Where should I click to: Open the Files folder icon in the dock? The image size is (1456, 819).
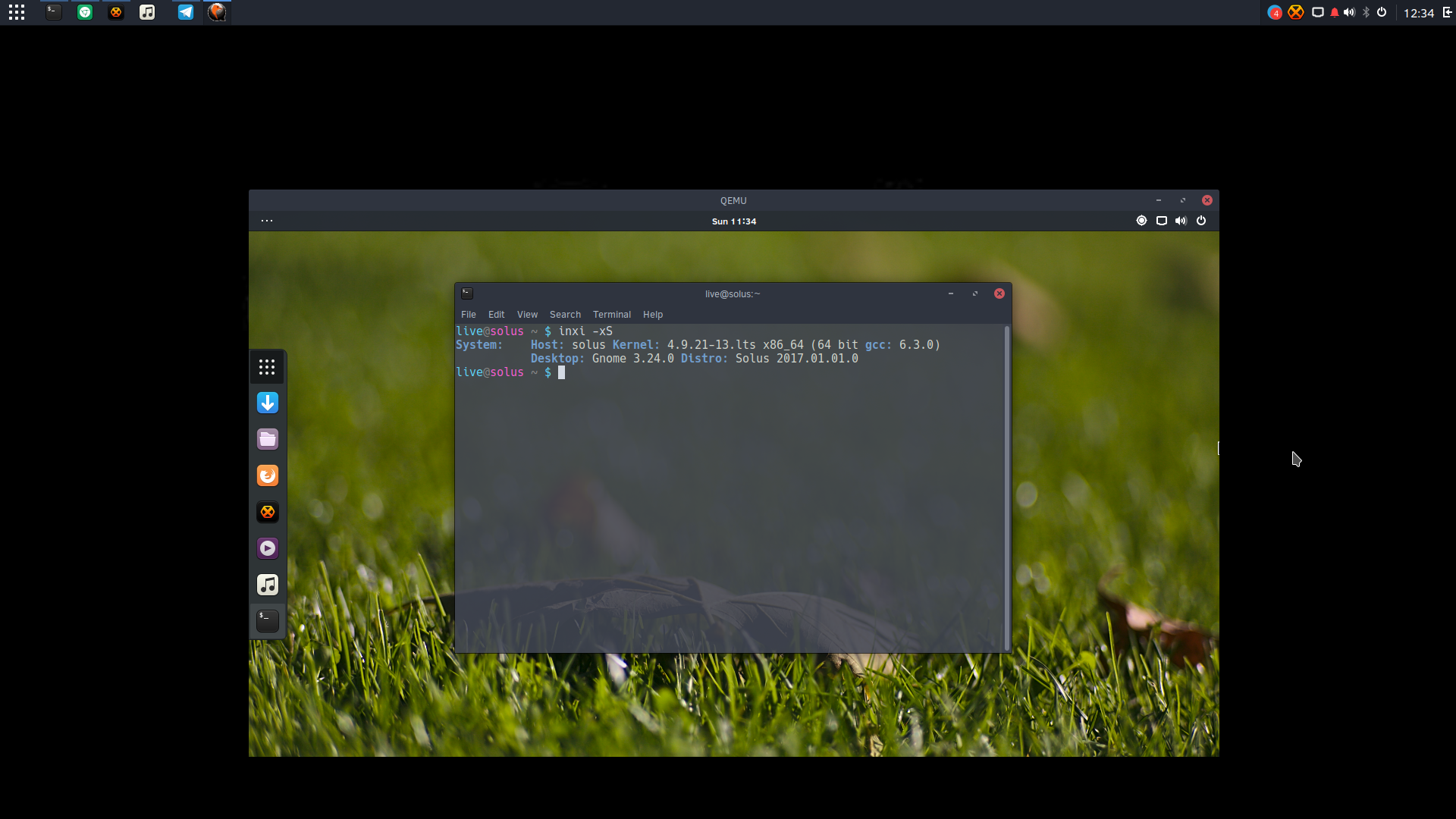pos(268,439)
